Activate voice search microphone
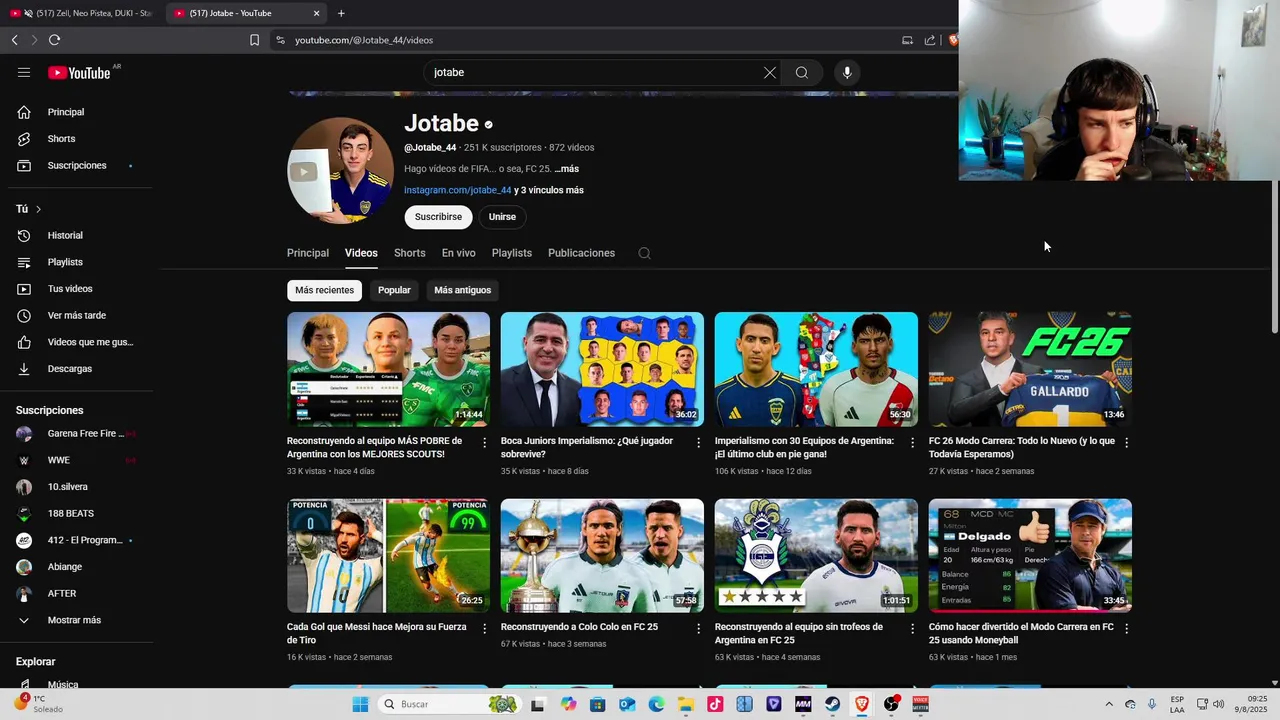Viewport: 1280px width, 720px height. (x=847, y=72)
